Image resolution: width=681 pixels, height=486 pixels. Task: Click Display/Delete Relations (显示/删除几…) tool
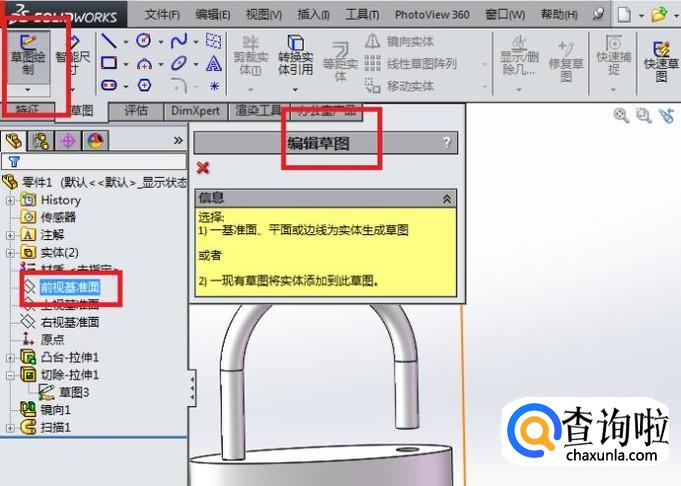519,56
